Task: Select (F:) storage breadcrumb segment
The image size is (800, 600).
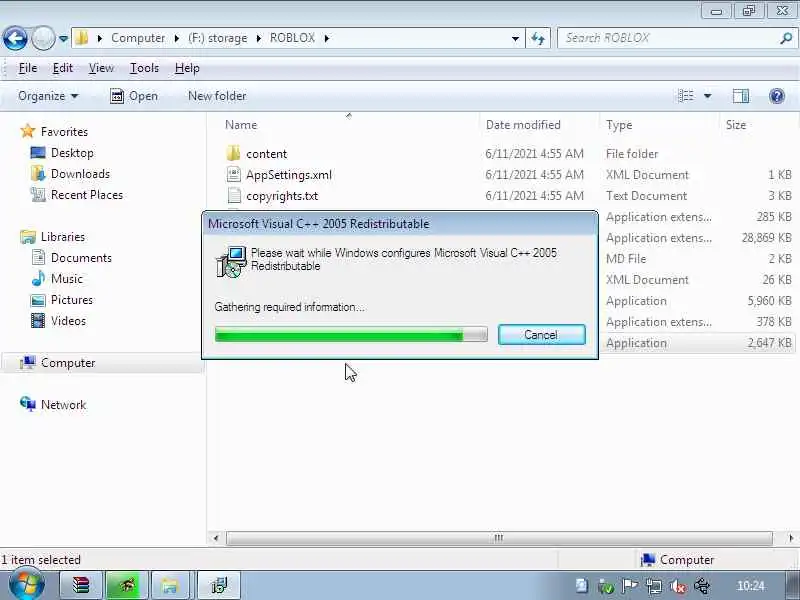Action: (x=217, y=38)
